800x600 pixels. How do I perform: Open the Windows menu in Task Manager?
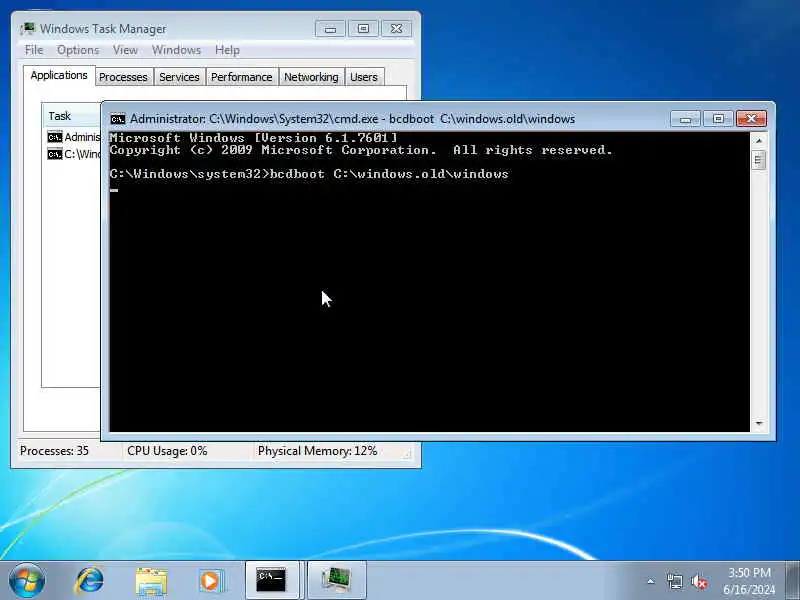pos(177,50)
